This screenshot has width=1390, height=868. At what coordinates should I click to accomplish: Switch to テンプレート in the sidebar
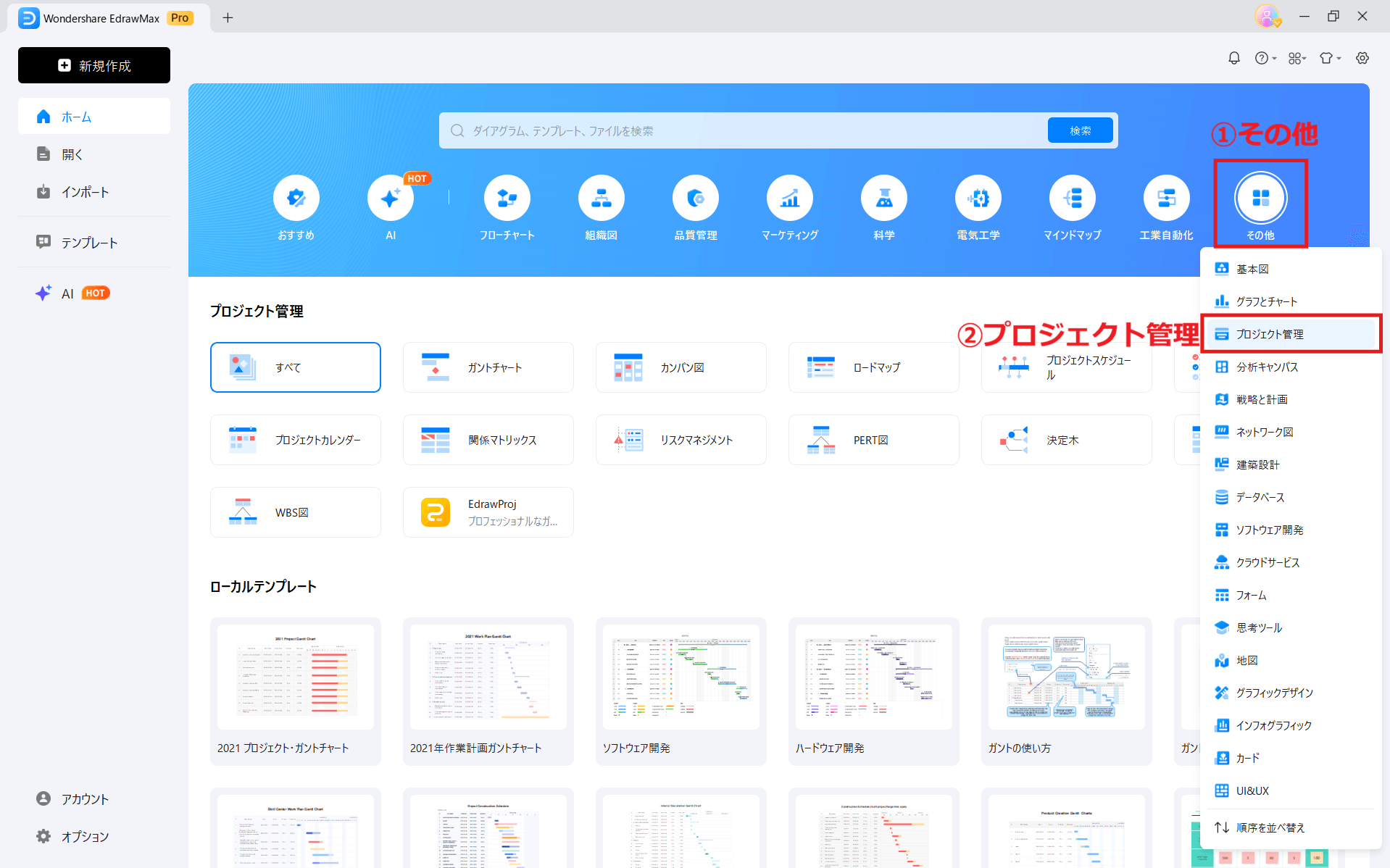(87, 243)
